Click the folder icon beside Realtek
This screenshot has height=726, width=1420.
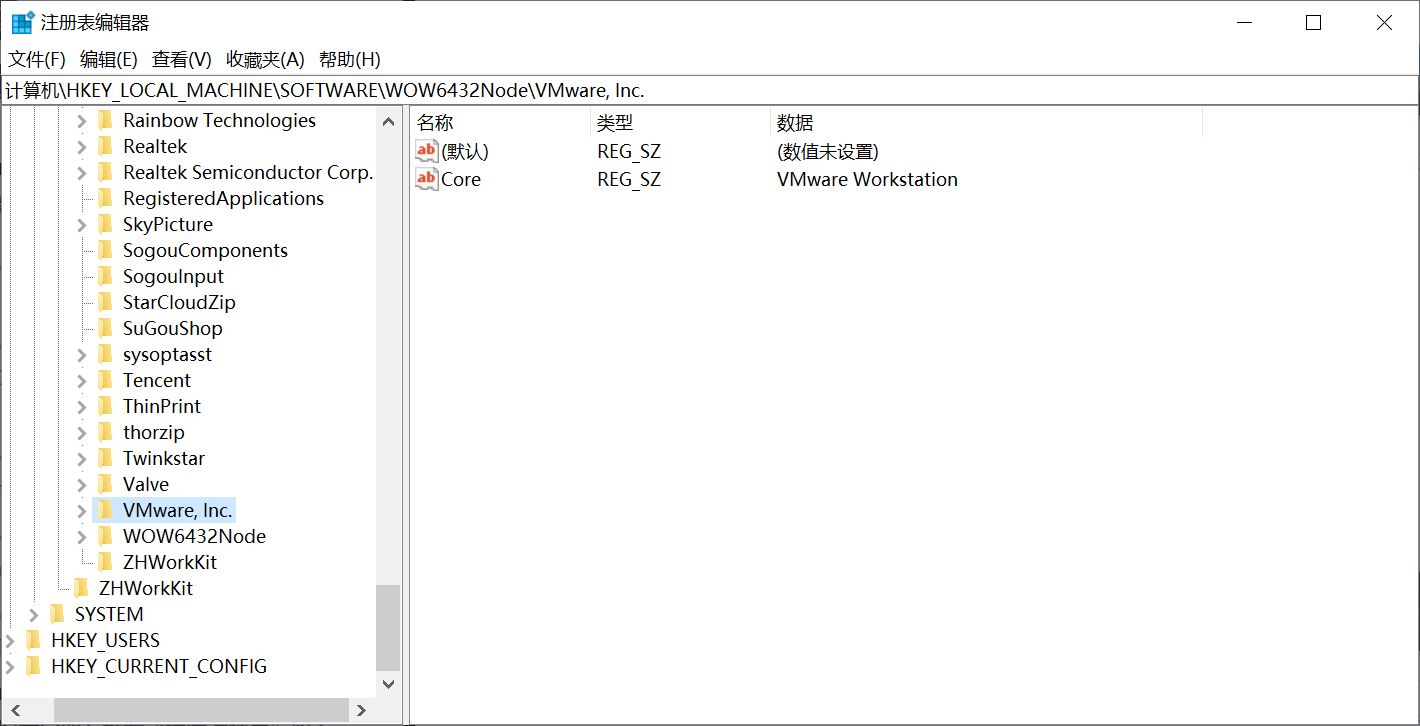(x=105, y=146)
